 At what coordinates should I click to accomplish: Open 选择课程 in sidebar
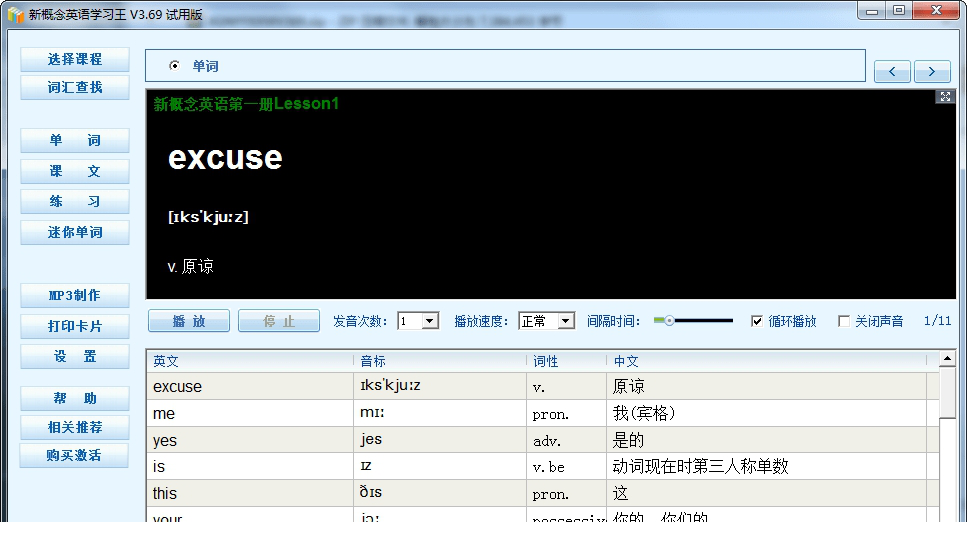(x=75, y=59)
